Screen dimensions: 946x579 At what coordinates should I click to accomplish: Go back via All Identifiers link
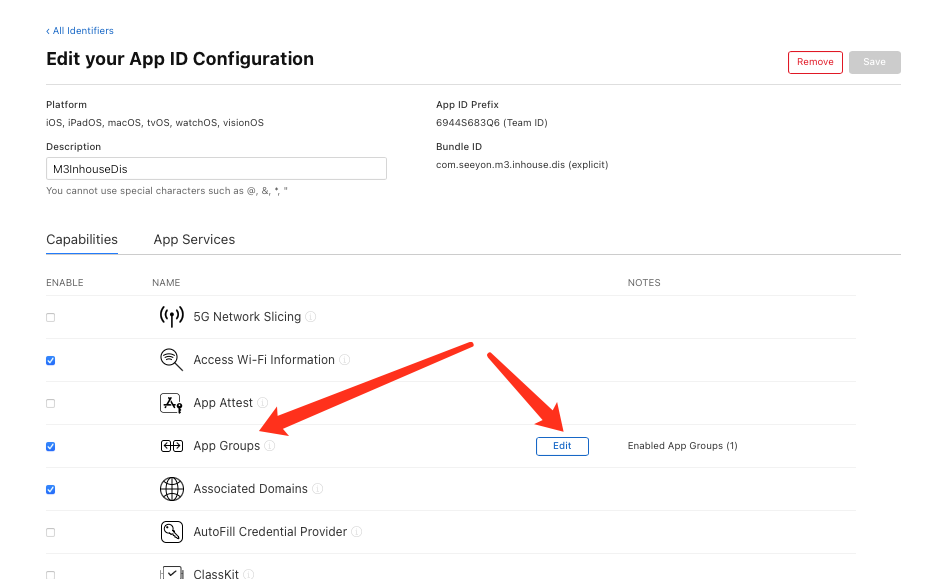point(80,31)
